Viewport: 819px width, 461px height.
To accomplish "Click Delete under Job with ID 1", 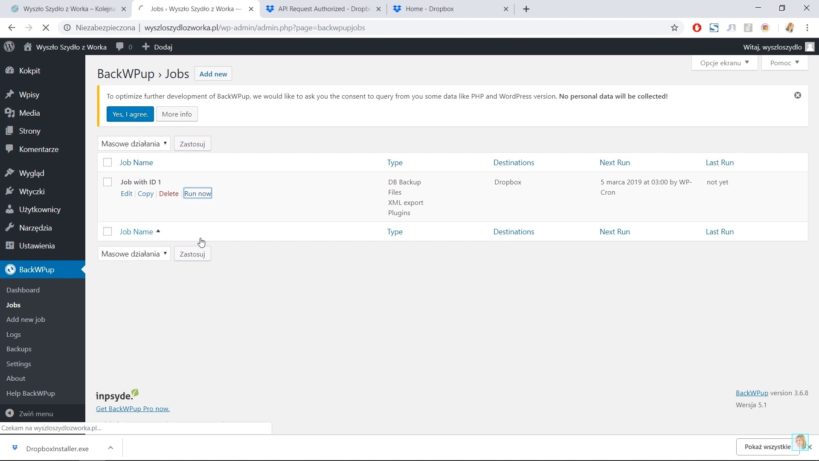I will coord(169,193).
